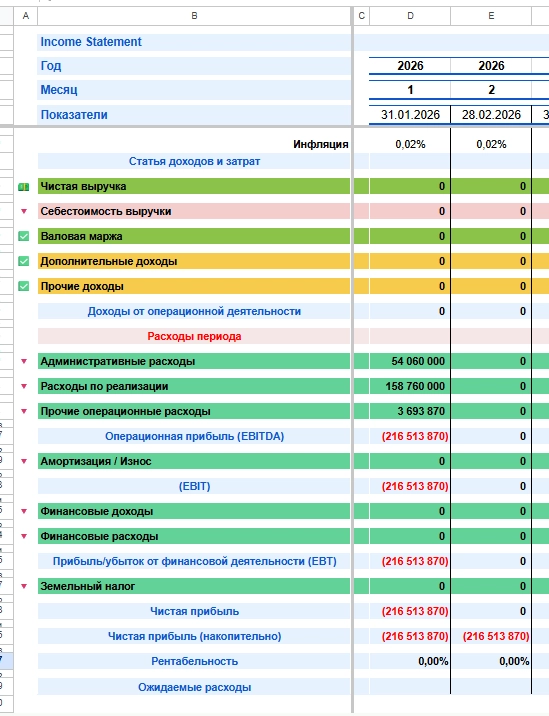
Task: Expand the Административные расходы triangle
Action: click(x=24, y=361)
